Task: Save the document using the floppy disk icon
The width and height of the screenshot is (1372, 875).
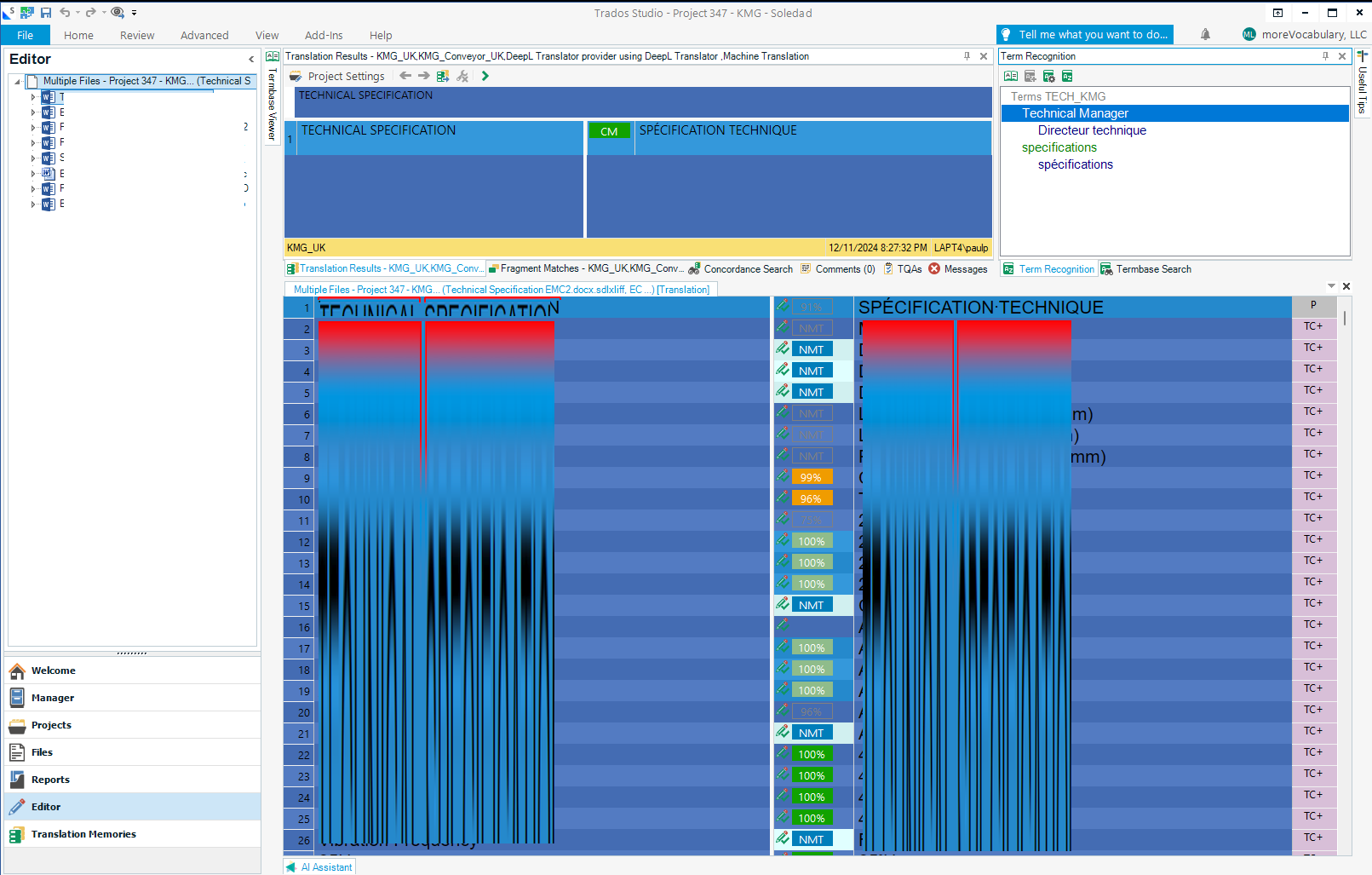Action: pyautogui.click(x=46, y=13)
